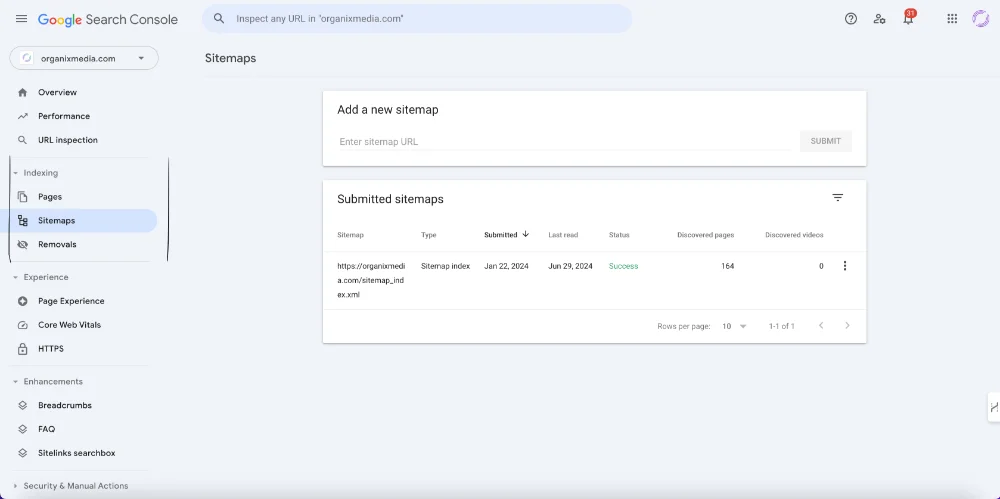1000x499 pixels.
Task: Click the Sitemap column header
Action: tap(350, 235)
